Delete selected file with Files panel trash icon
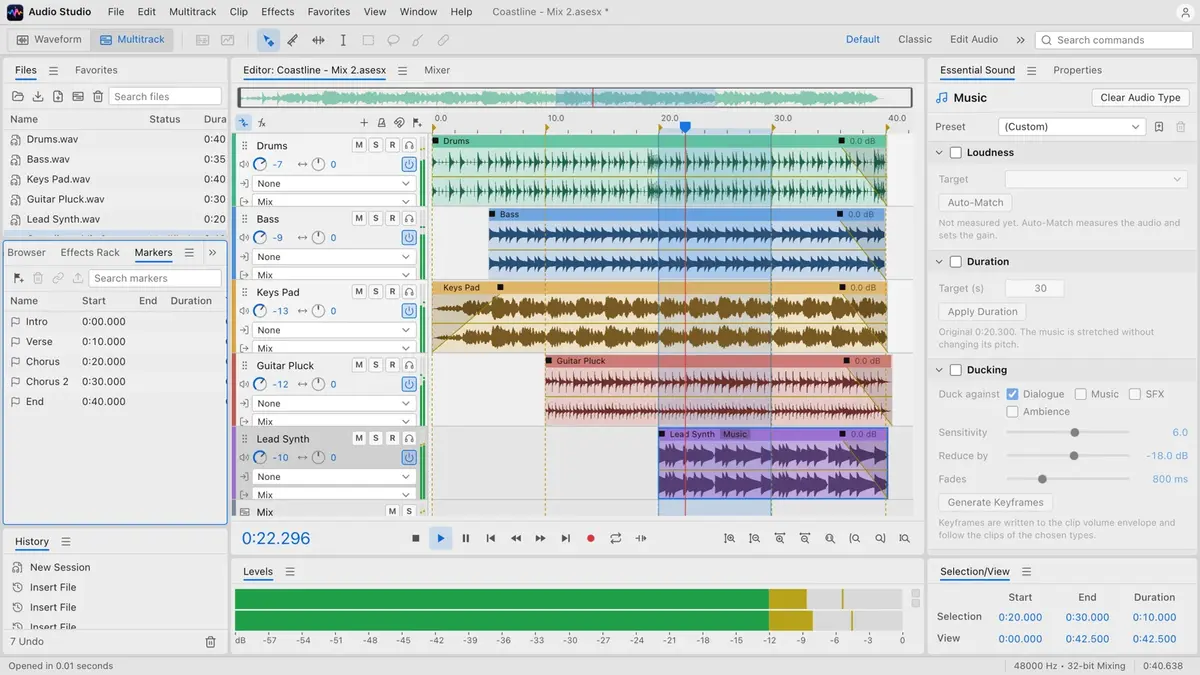The image size is (1200, 675). click(x=98, y=96)
